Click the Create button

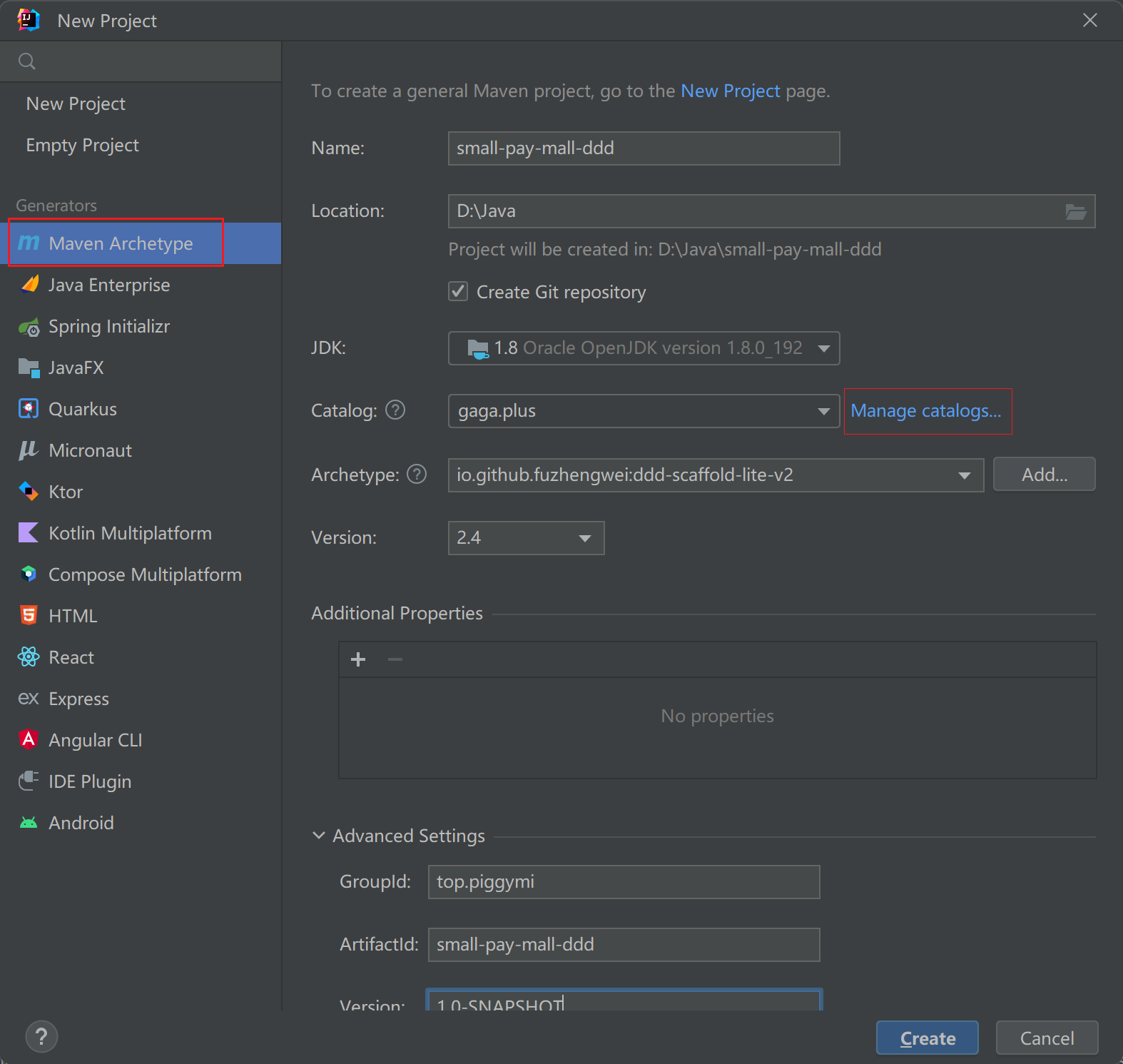point(927,1038)
